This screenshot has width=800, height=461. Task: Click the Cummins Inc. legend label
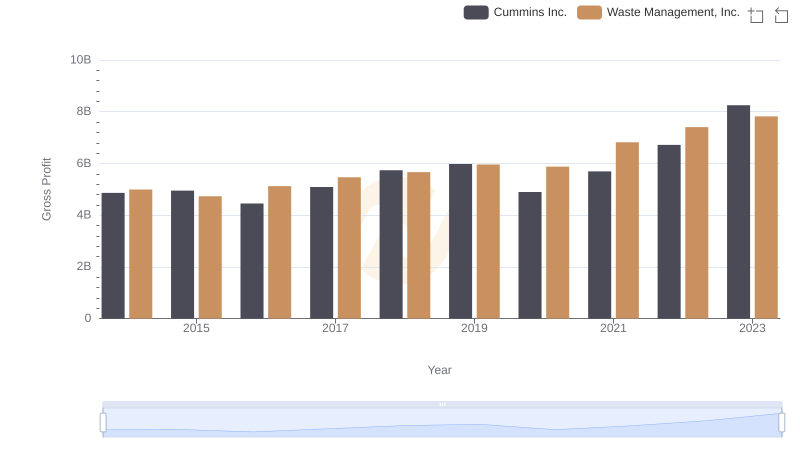click(x=530, y=12)
